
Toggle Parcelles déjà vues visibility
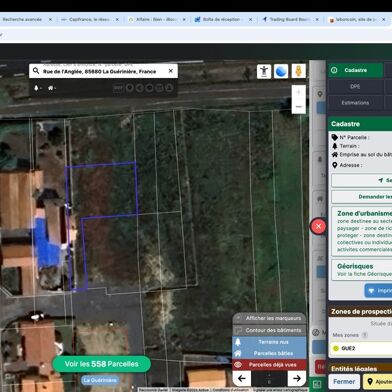(269, 365)
